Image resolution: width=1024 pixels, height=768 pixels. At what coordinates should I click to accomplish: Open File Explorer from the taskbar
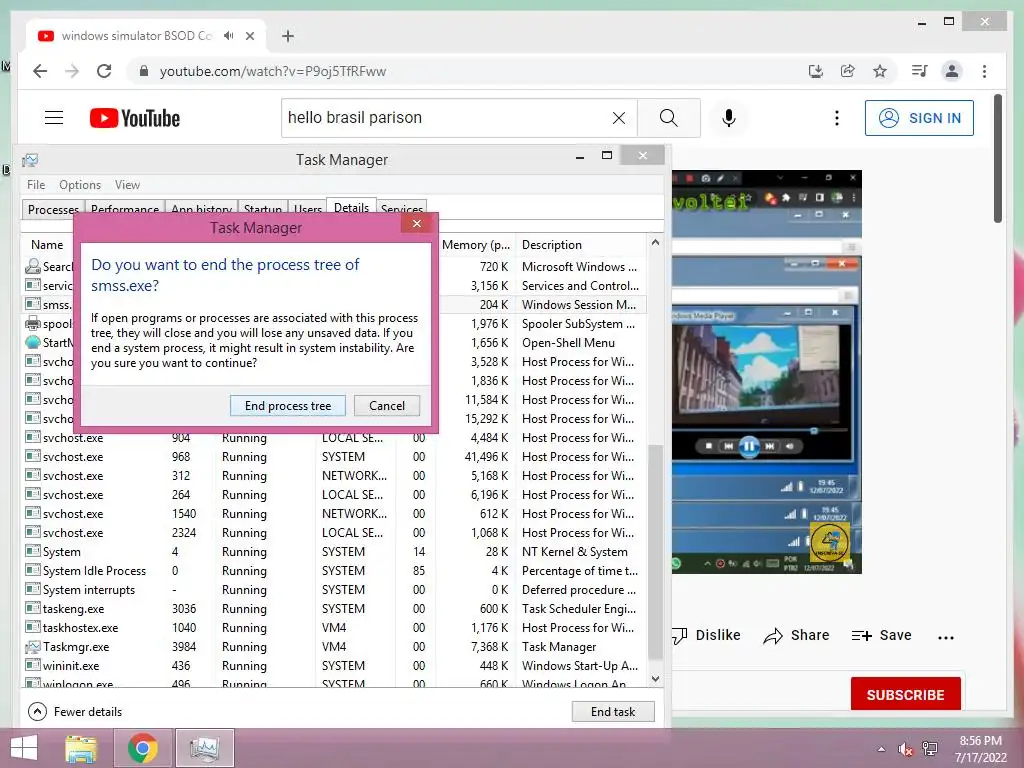[81, 748]
